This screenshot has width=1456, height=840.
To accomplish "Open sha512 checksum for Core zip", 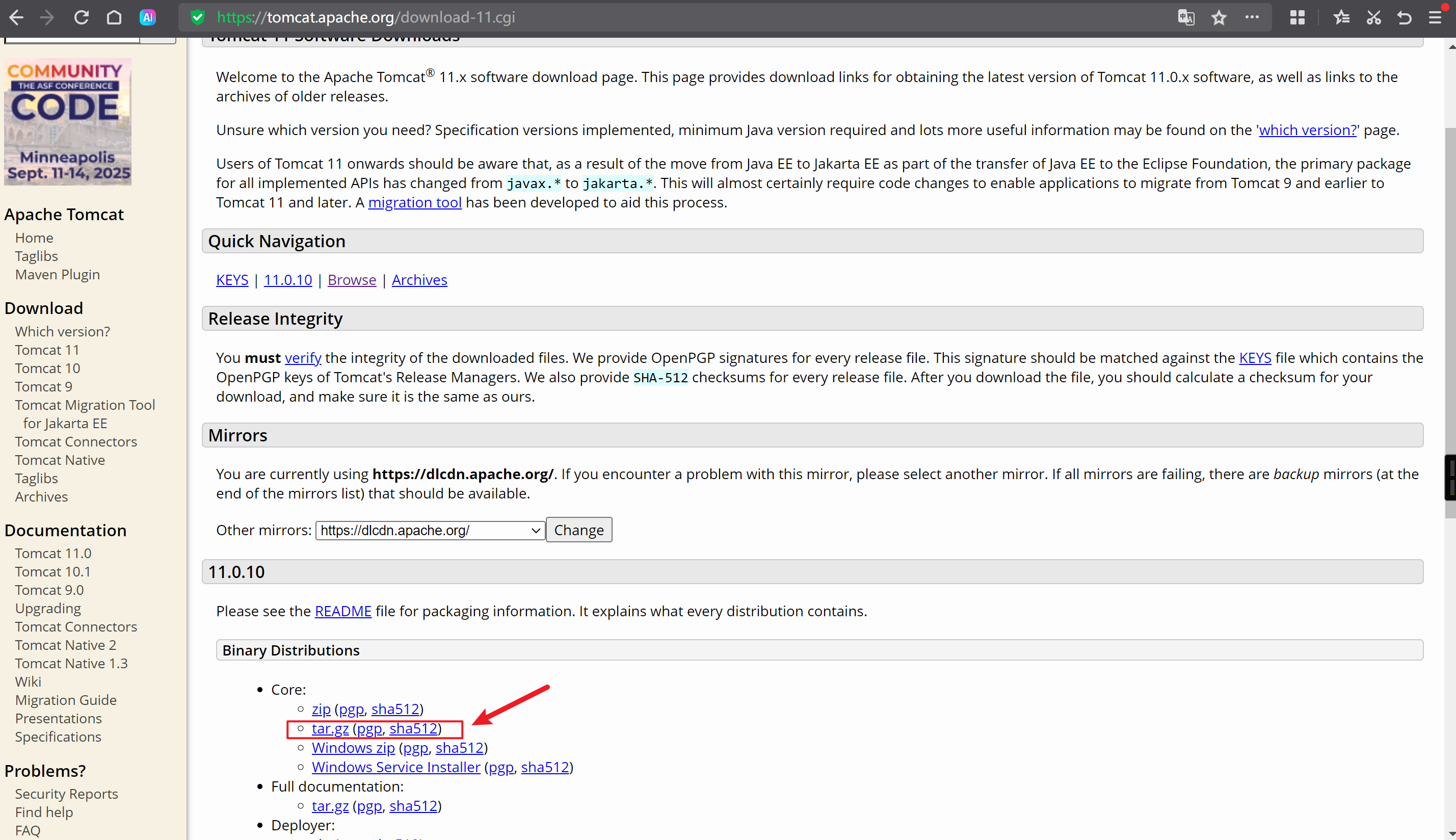I will click(x=395, y=709).
